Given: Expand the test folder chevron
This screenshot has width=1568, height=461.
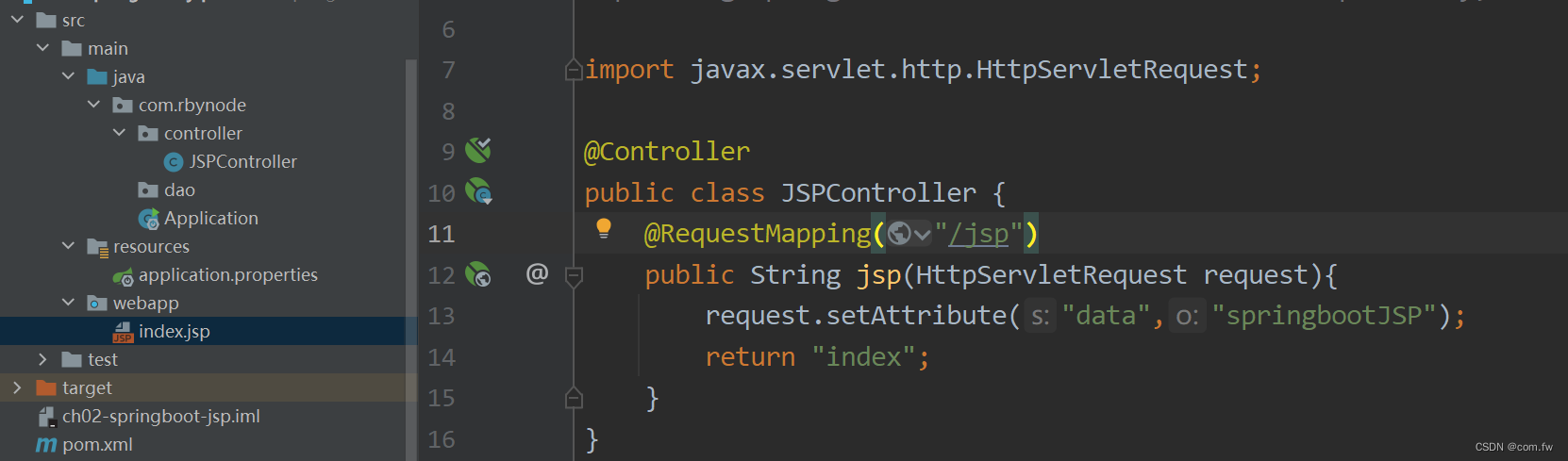Looking at the screenshot, I should (x=42, y=359).
